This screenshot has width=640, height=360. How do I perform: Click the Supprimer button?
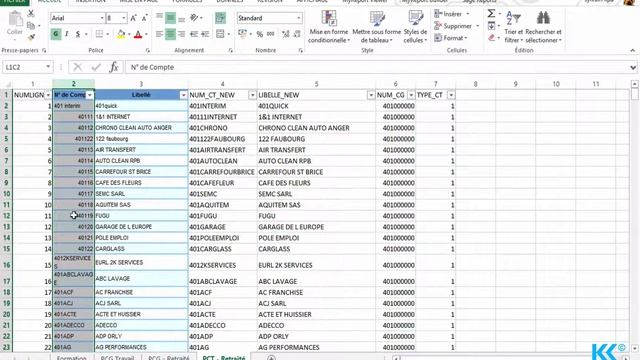tap(457, 26)
